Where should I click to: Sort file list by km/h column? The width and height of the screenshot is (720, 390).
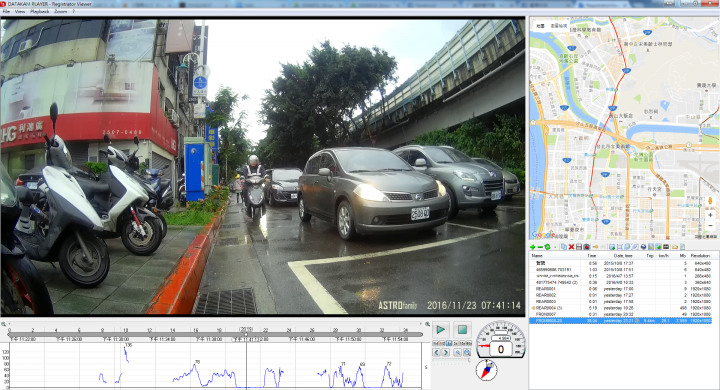point(664,256)
